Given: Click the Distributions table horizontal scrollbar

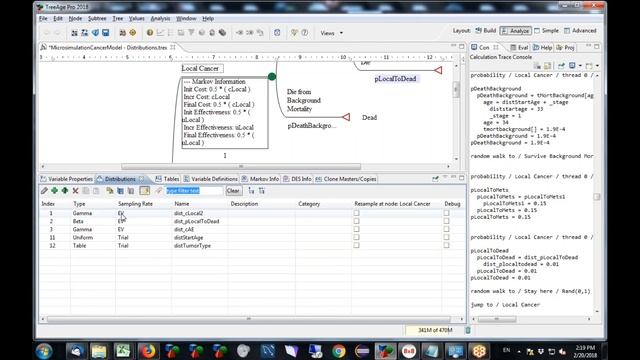Looking at the screenshot, I should (x=249, y=319).
